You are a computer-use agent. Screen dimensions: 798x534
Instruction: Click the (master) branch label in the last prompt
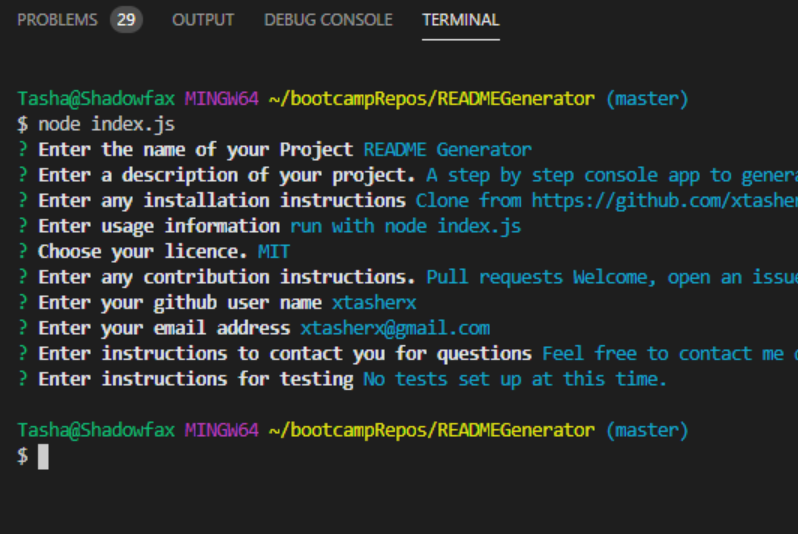coord(647,430)
